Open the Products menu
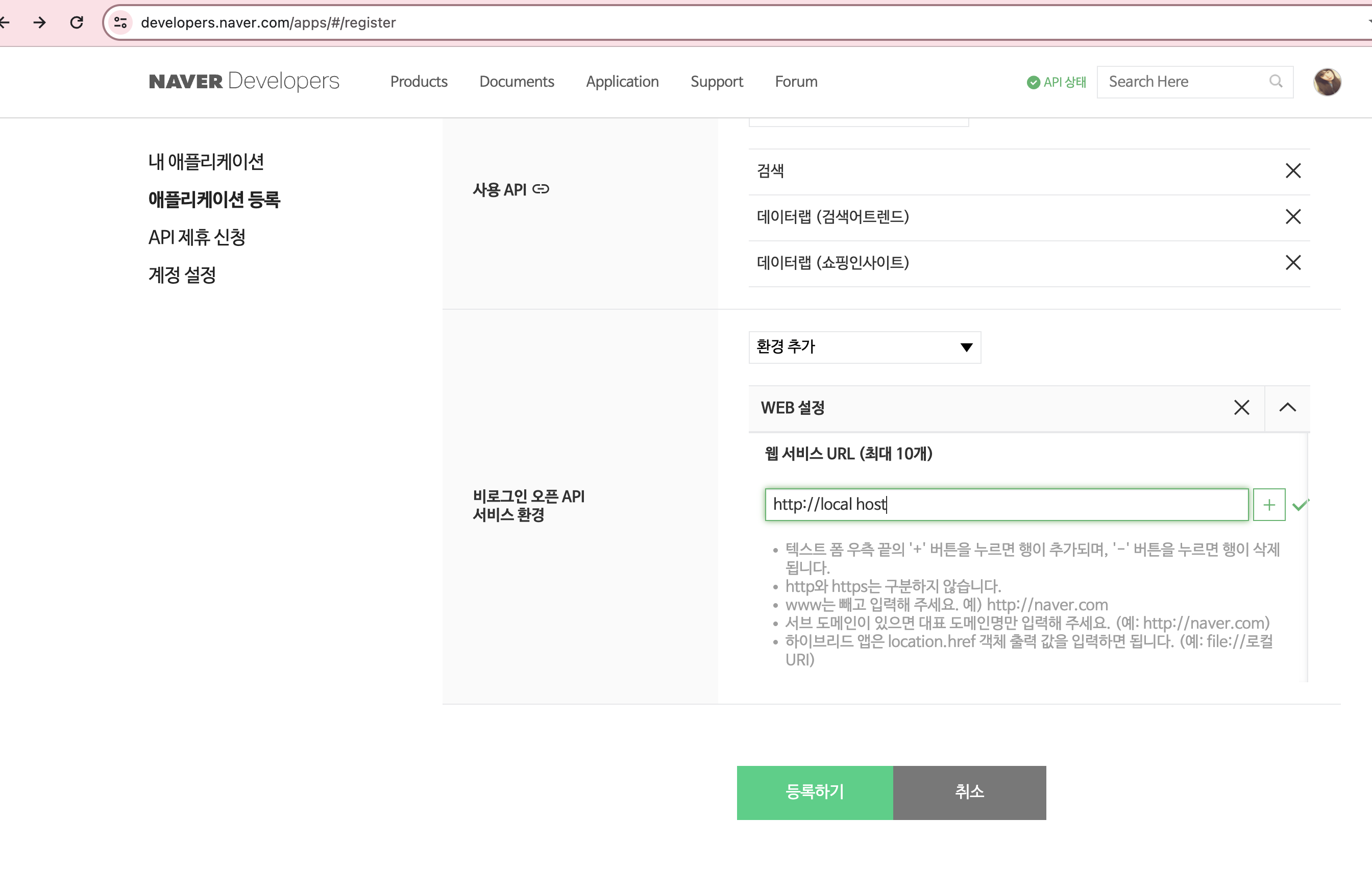The image size is (1372, 894). (419, 82)
